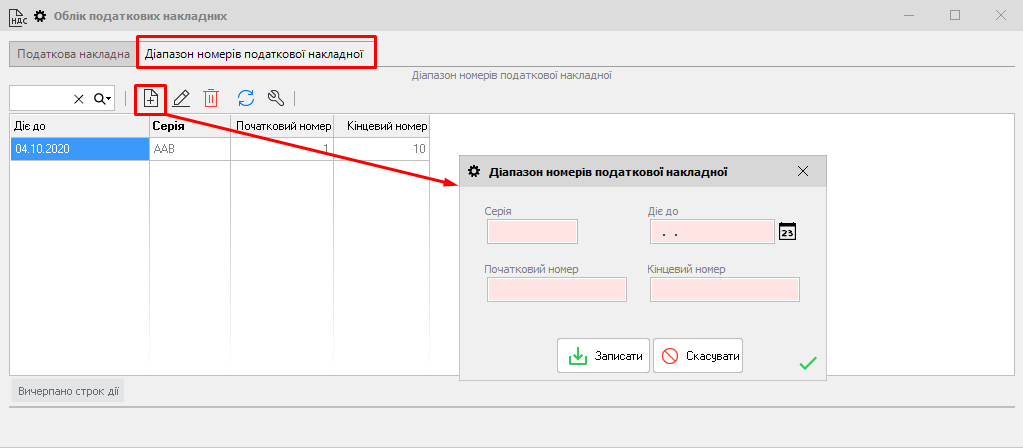Click the Вичерпано строк дії button

pyautogui.click(x=68, y=391)
